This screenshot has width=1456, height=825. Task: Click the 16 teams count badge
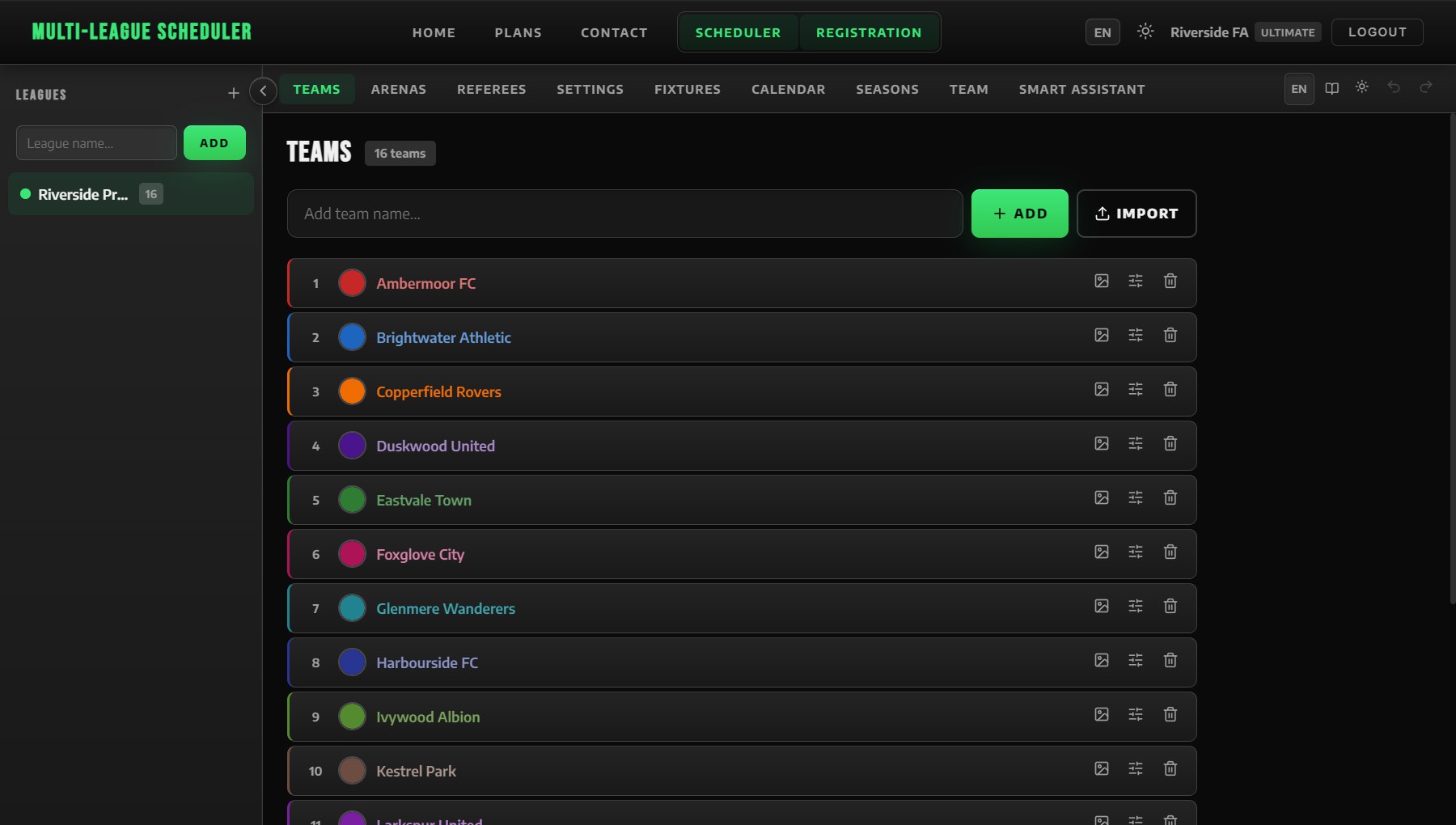pyautogui.click(x=400, y=153)
